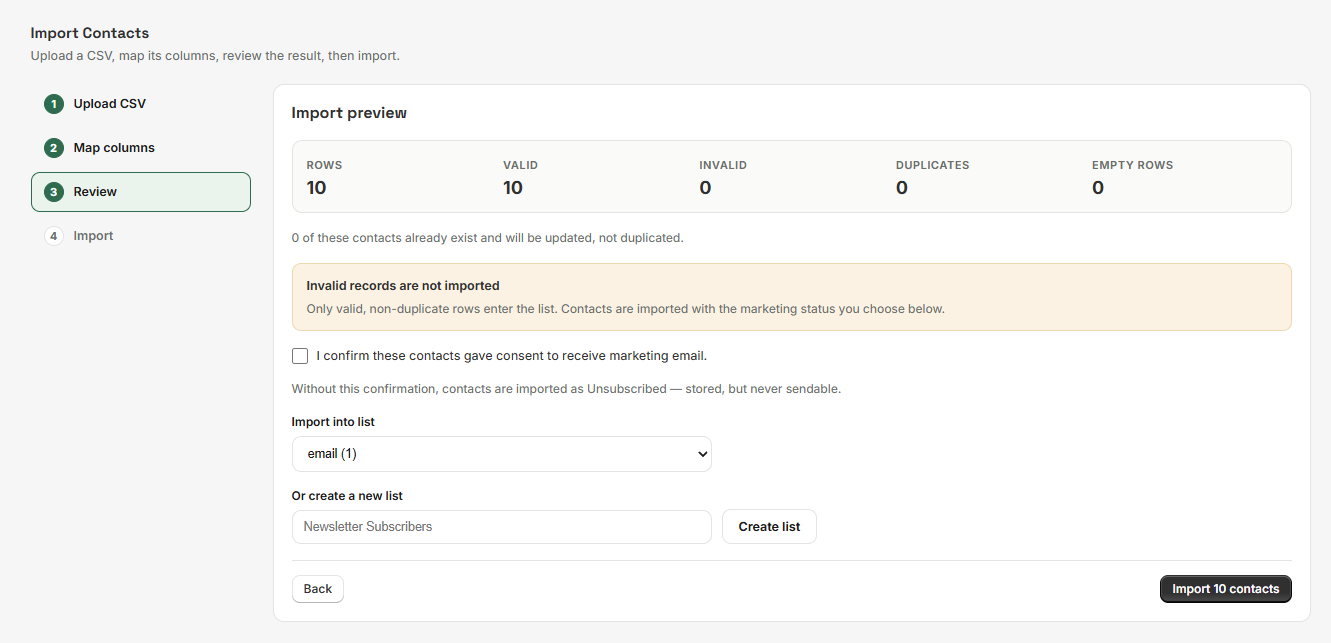
Task: Click the ROWS count stat
Action: tap(316, 188)
